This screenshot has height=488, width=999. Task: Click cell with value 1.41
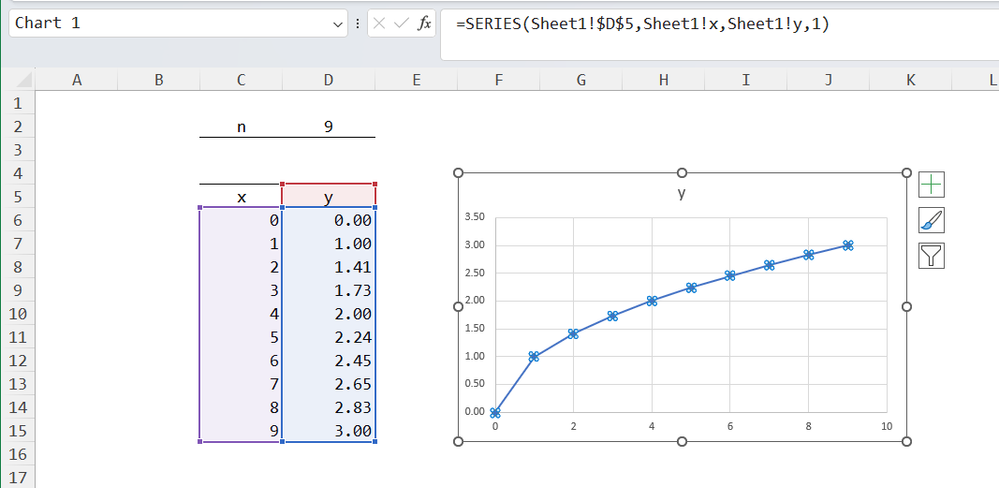(x=328, y=268)
